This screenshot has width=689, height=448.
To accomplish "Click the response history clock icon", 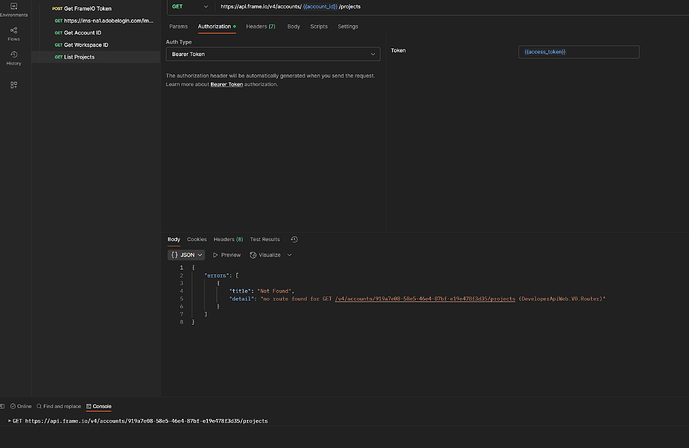I will pos(294,239).
